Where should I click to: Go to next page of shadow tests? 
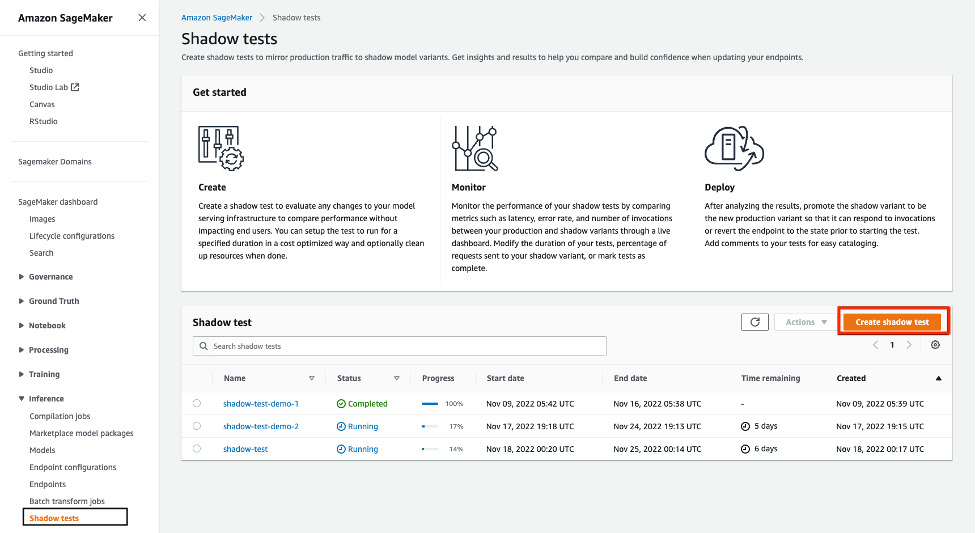click(909, 345)
